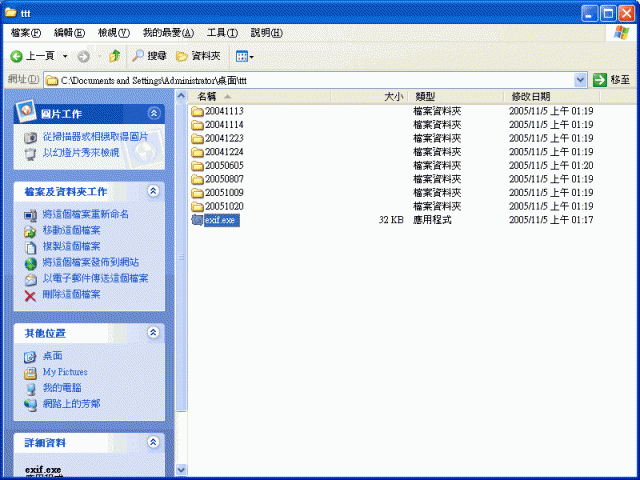Select the 20041223 folder icon
This screenshot has height=480, width=640.
tap(197, 138)
